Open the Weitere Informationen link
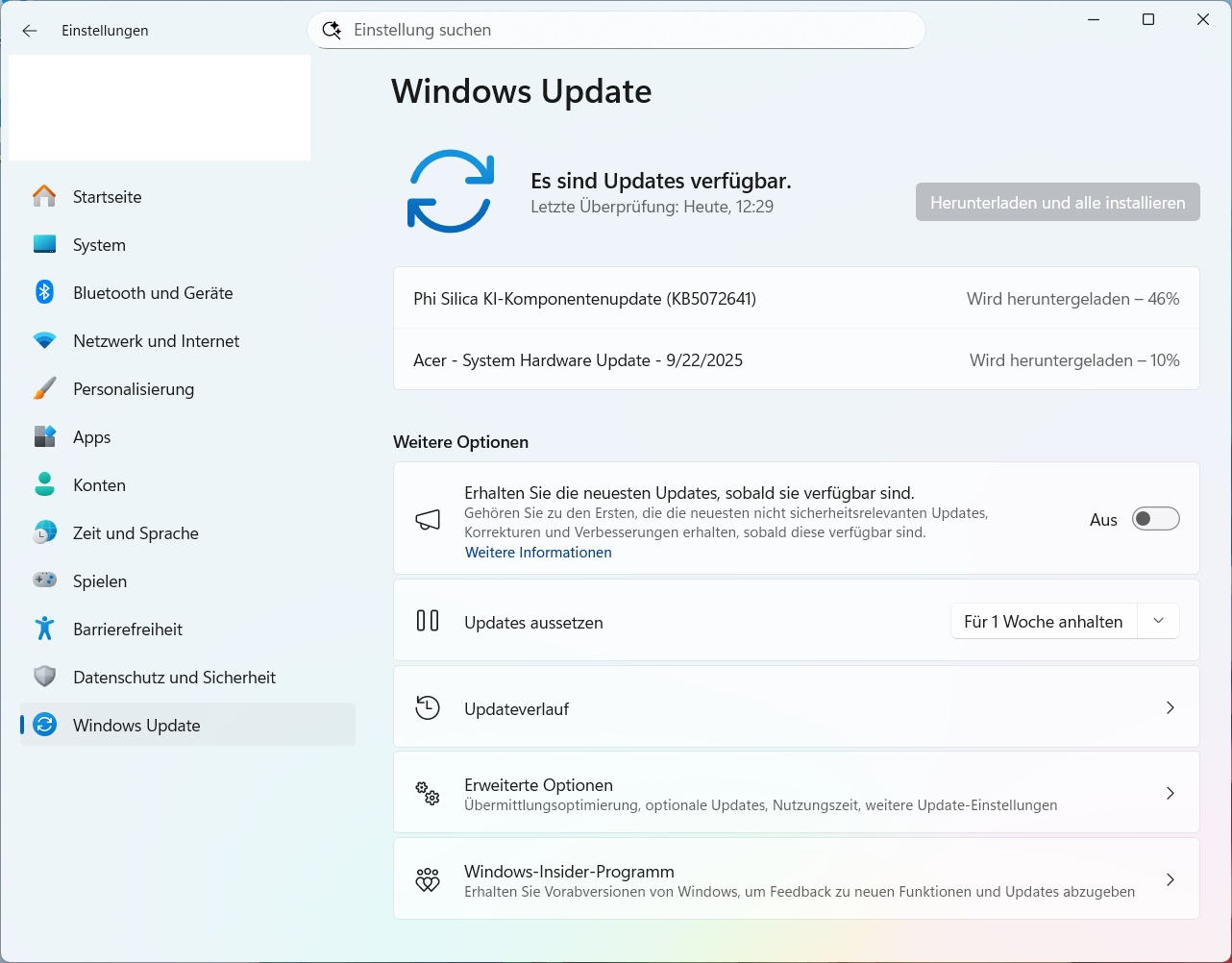 tap(538, 553)
